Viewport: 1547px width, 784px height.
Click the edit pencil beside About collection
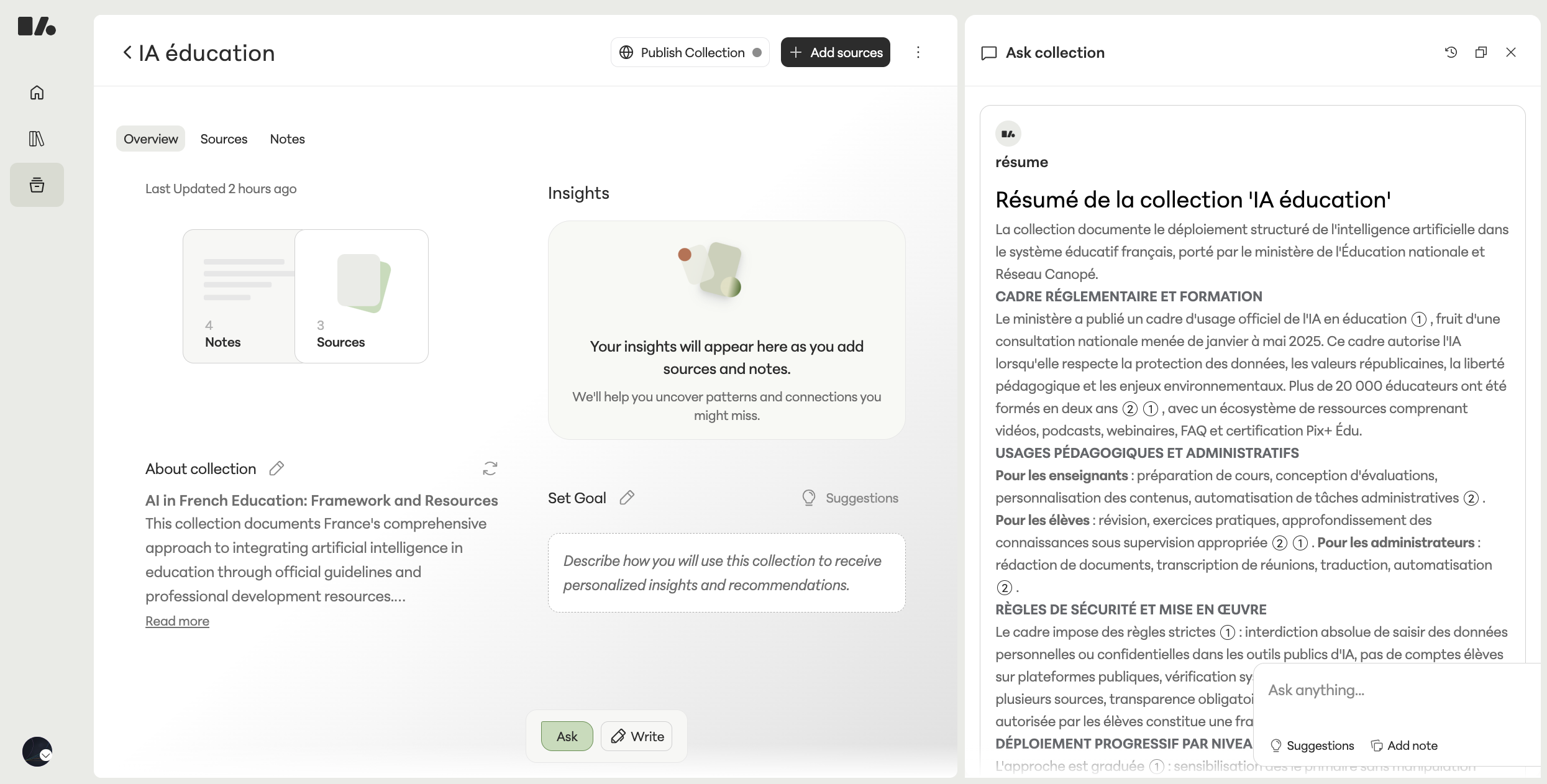[x=276, y=468]
